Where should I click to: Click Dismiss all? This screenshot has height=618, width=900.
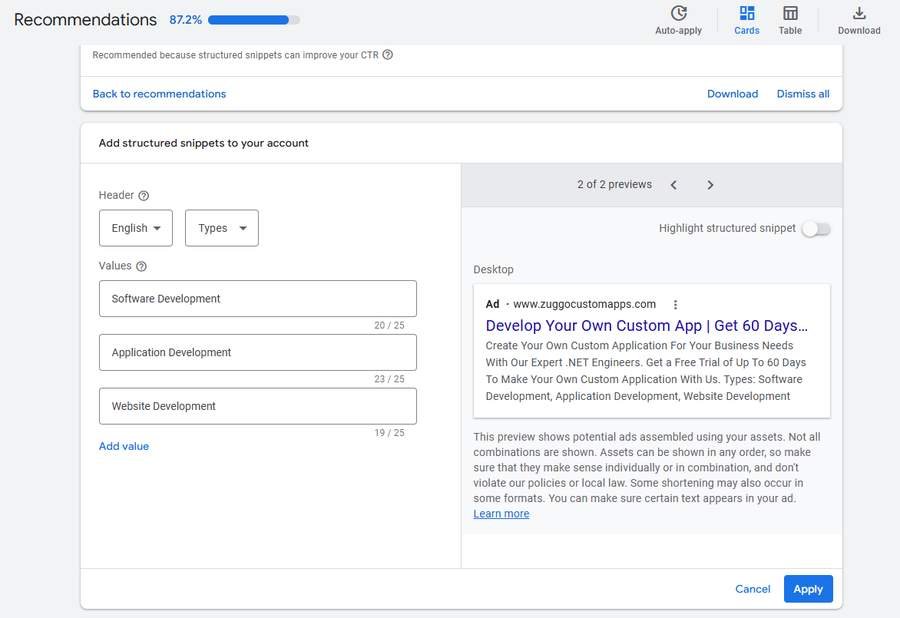pos(803,94)
